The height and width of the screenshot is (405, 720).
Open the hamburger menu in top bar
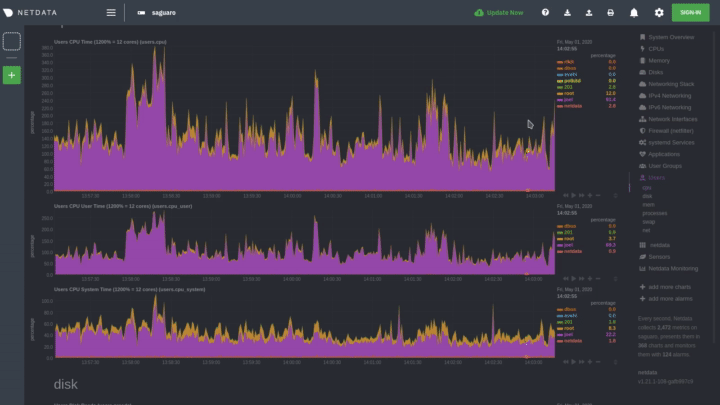pyautogui.click(x=111, y=13)
